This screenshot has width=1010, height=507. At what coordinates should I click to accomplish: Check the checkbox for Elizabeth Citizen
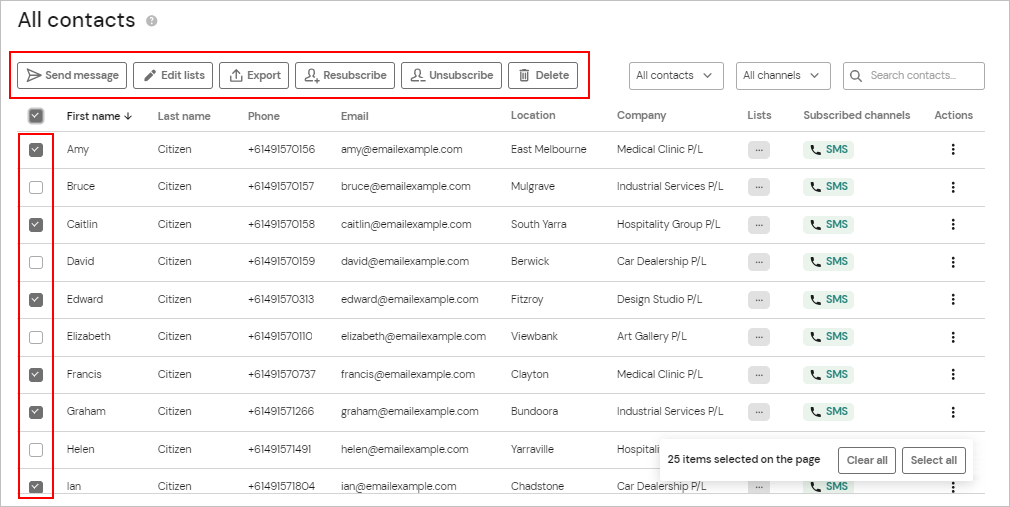point(36,337)
